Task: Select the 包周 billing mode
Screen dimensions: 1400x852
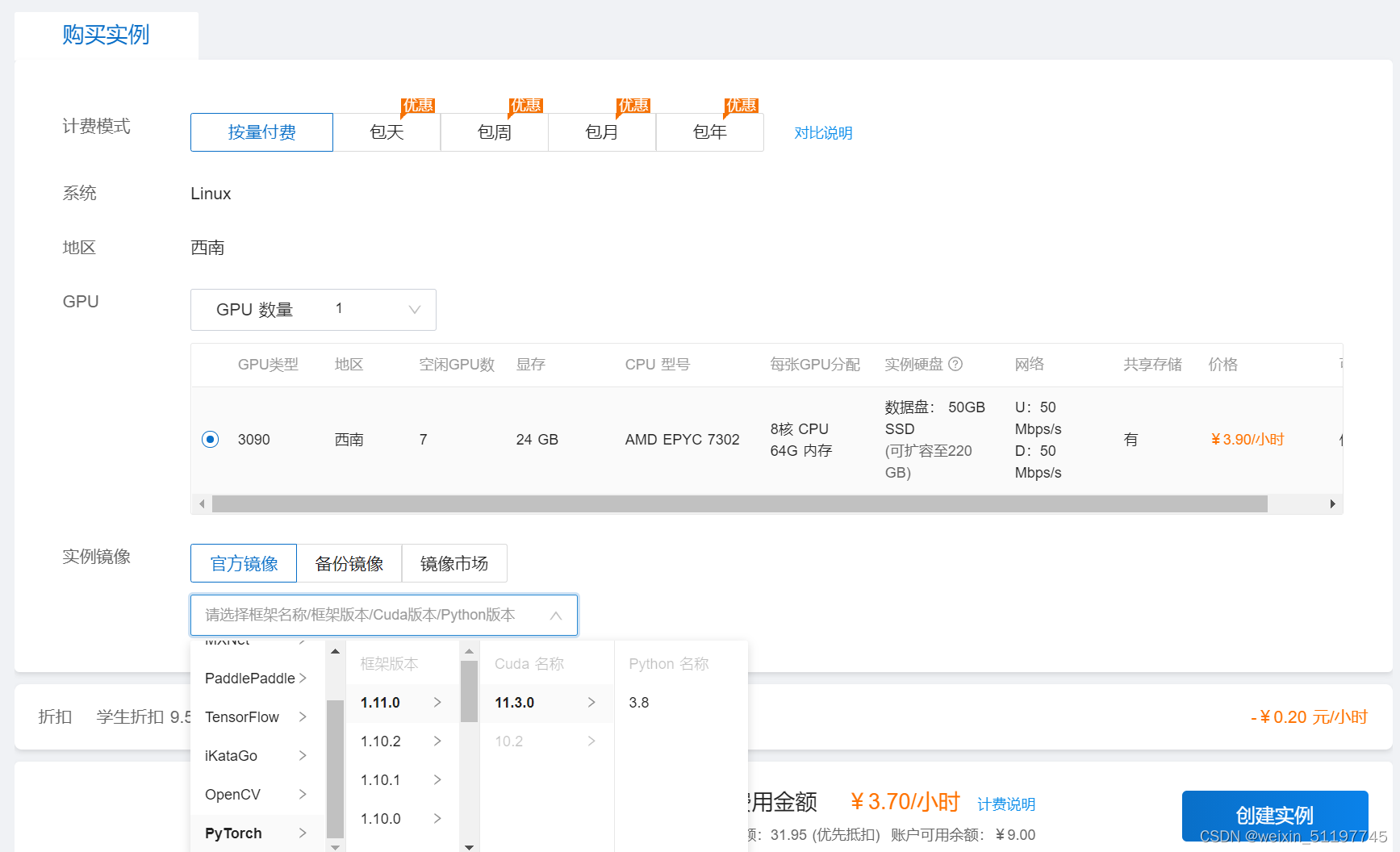Action: pyautogui.click(x=494, y=132)
